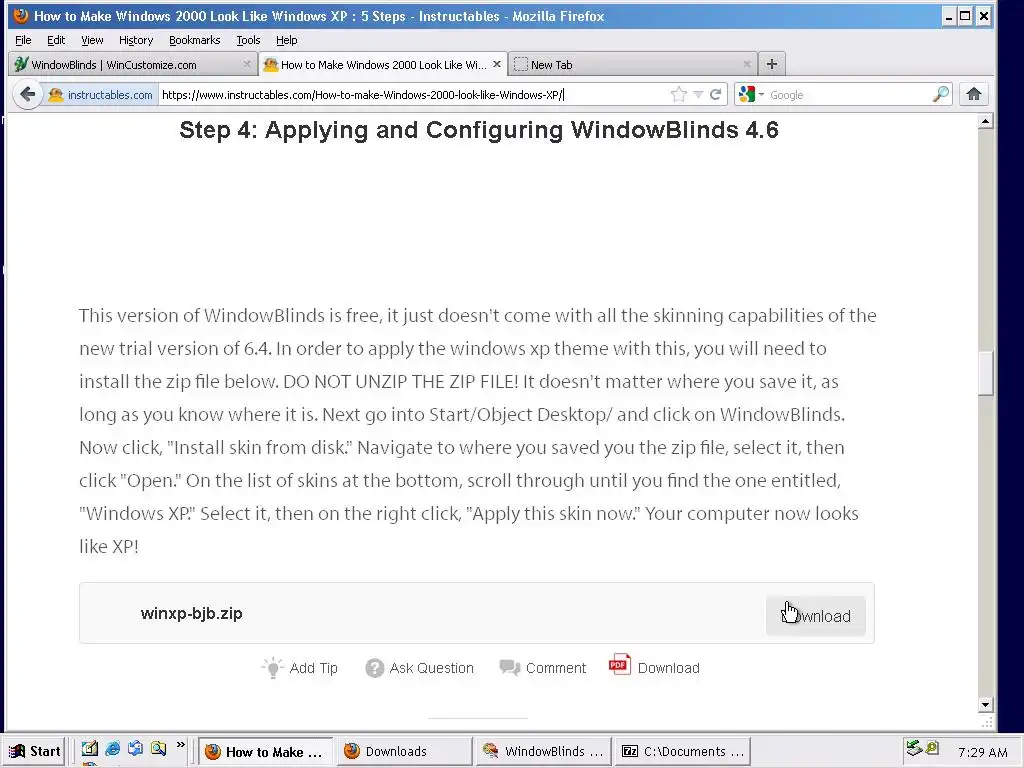Screen dimensions: 1024x768
Task: Close the WindowBlinds WinCustomize tab
Action: 246,64
